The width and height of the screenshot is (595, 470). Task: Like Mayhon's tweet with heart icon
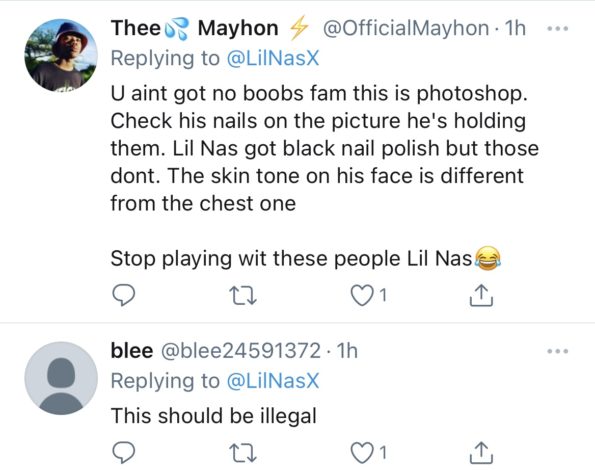tap(361, 296)
